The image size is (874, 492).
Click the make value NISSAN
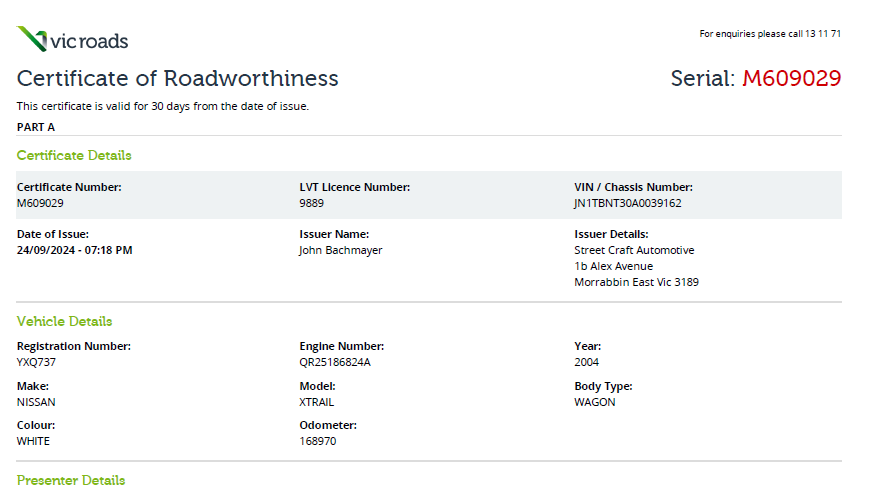(x=36, y=402)
